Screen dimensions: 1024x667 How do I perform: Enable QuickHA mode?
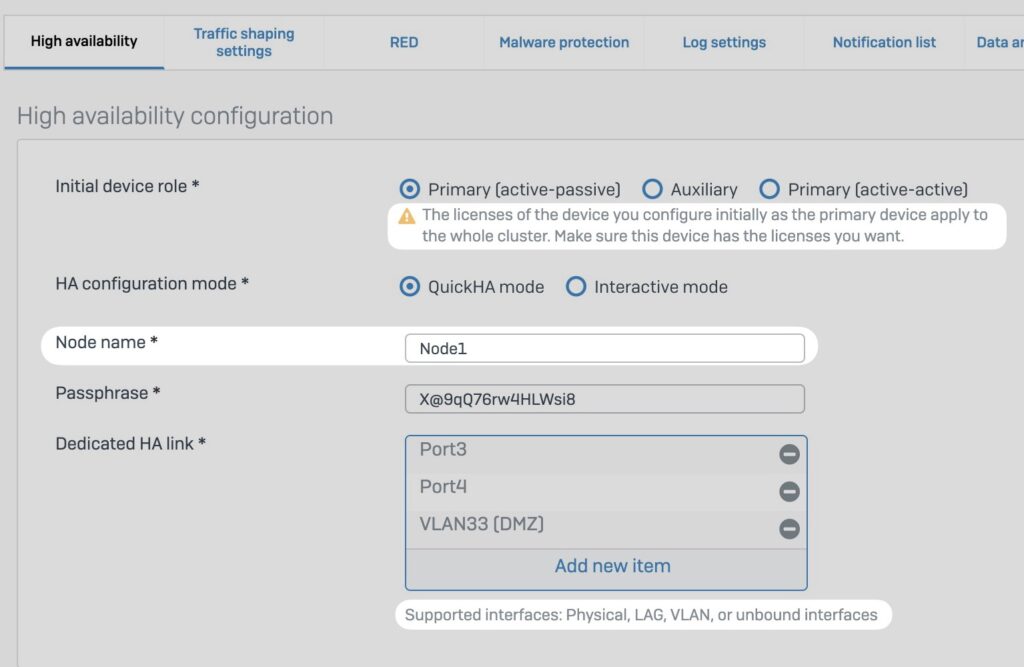[409, 287]
